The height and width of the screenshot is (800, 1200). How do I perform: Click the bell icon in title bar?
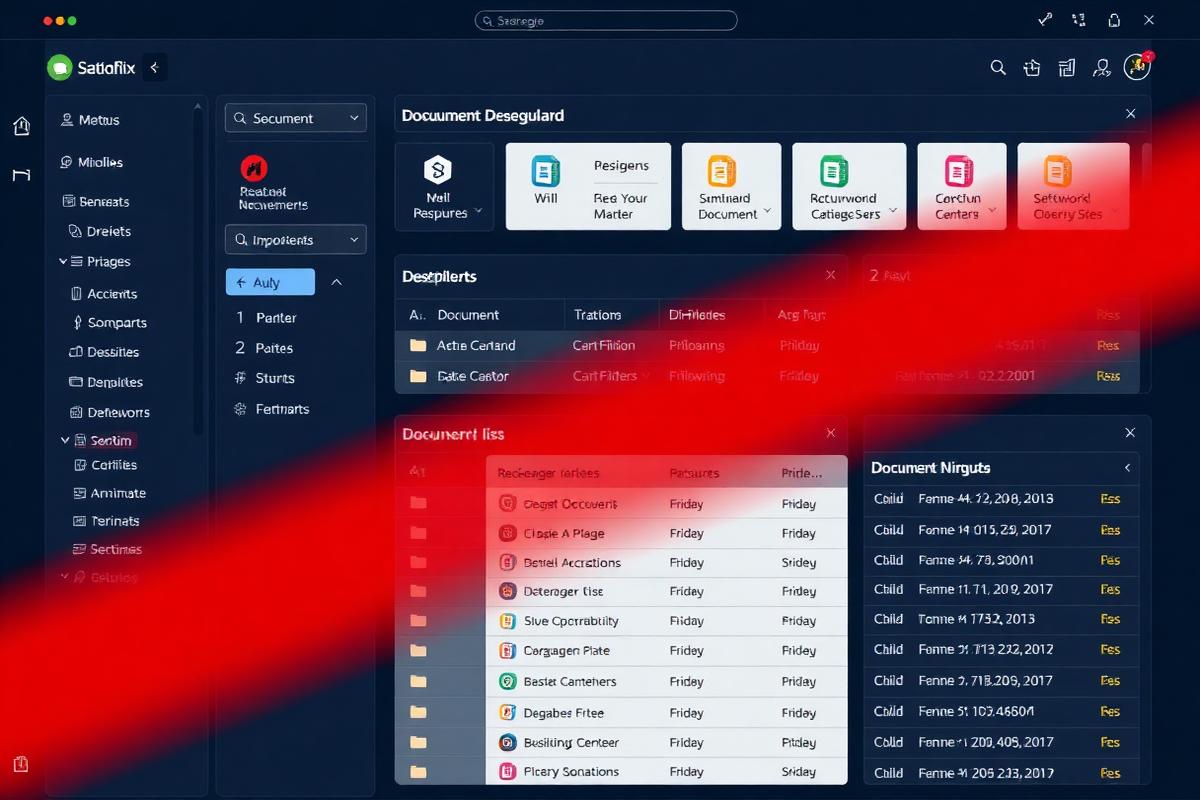tap(1114, 20)
